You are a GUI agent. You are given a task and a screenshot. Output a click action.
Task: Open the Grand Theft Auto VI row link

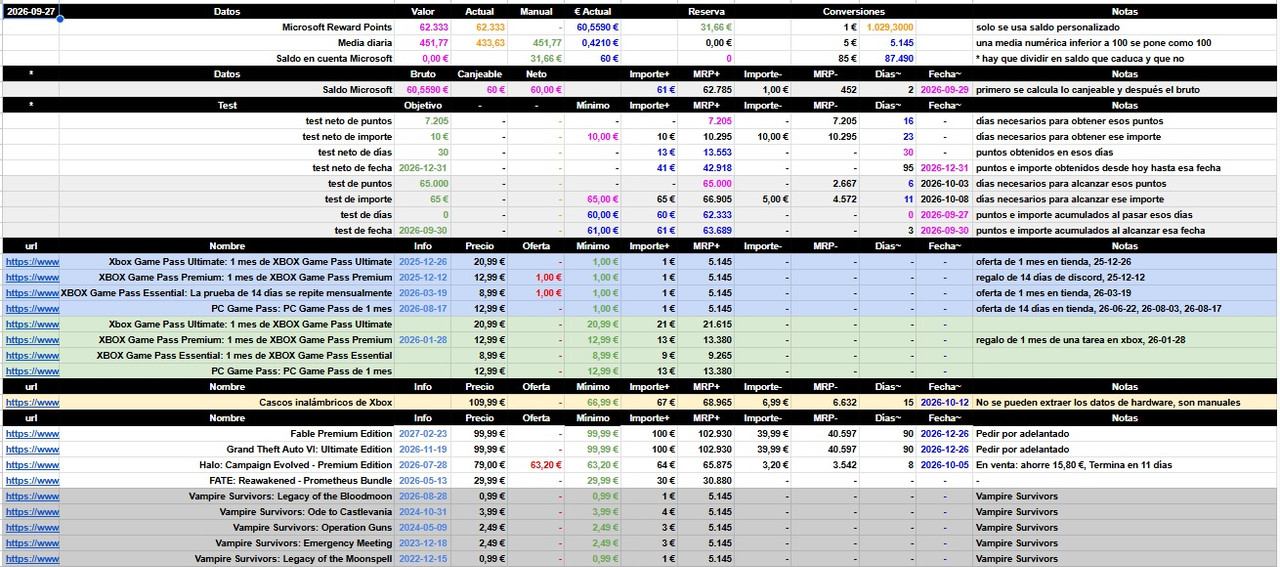click(32, 450)
